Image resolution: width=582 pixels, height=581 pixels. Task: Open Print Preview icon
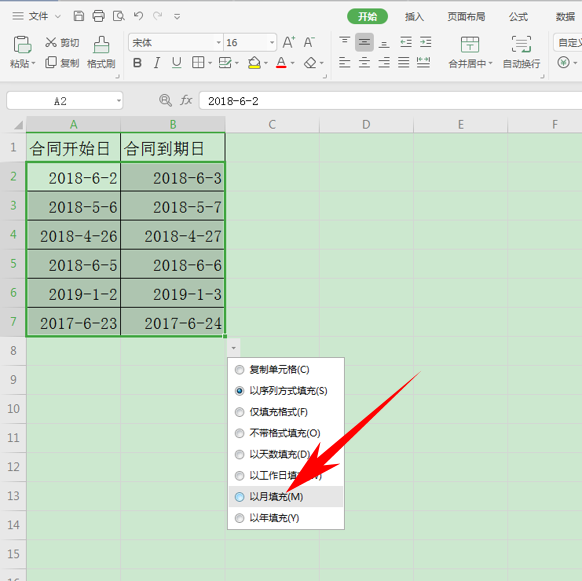pyautogui.click(x=118, y=16)
